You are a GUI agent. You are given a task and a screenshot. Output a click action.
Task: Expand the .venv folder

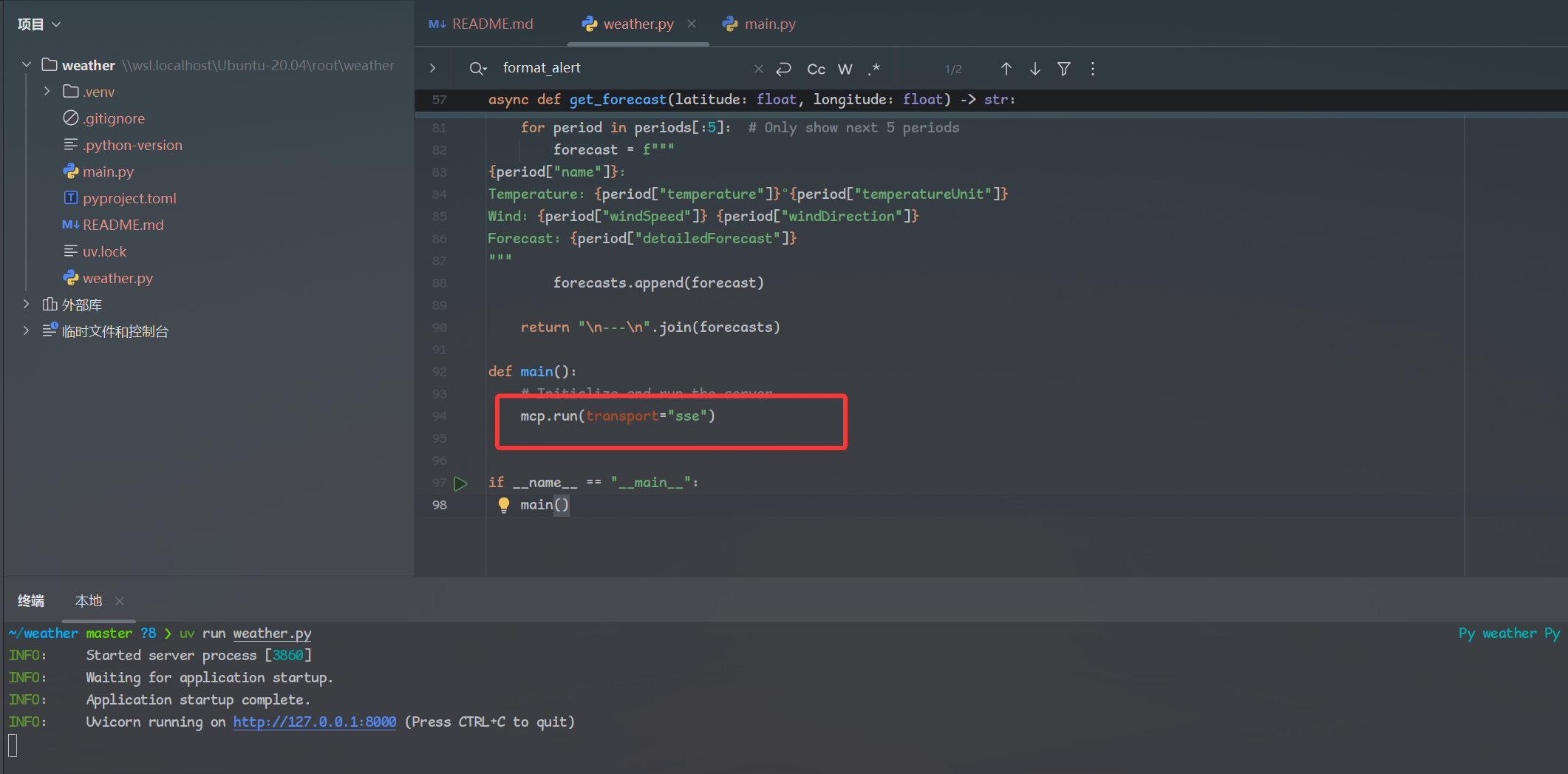[x=47, y=91]
